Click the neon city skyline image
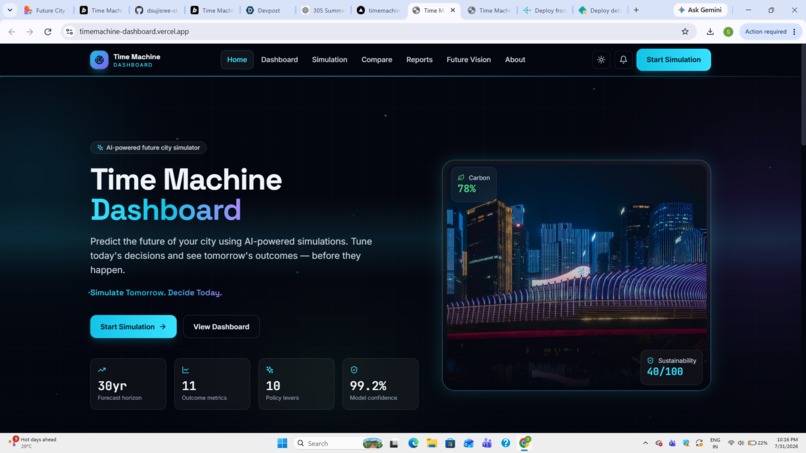Image resolution: width=806 pixels, height=453 pixels. [576, 275]
